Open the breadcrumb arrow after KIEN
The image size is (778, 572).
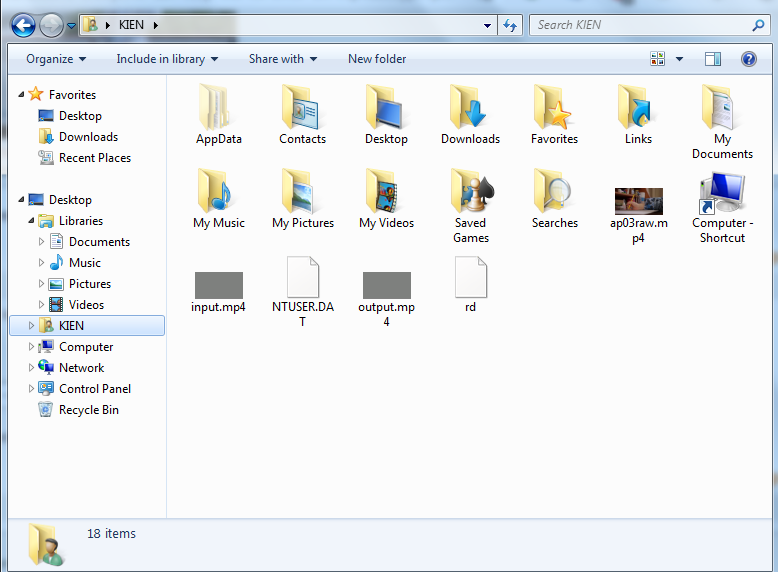click(155, 25)
